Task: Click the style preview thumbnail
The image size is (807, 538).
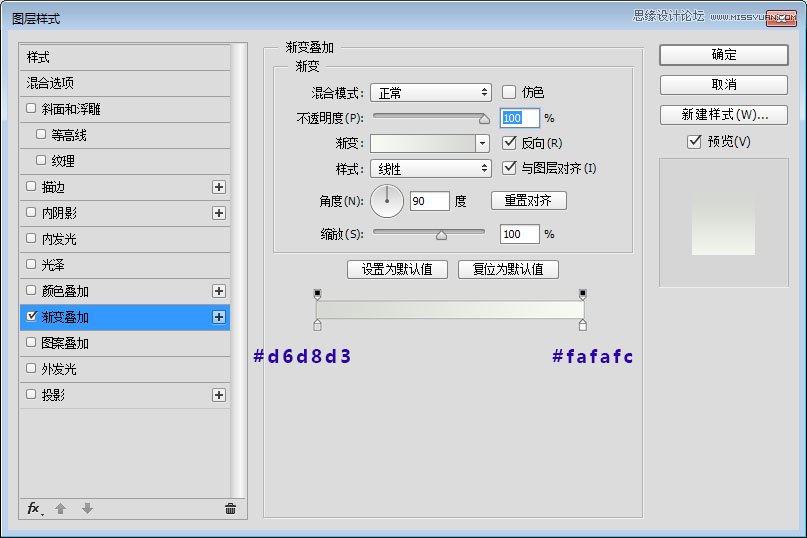Action: pos(724,222)
